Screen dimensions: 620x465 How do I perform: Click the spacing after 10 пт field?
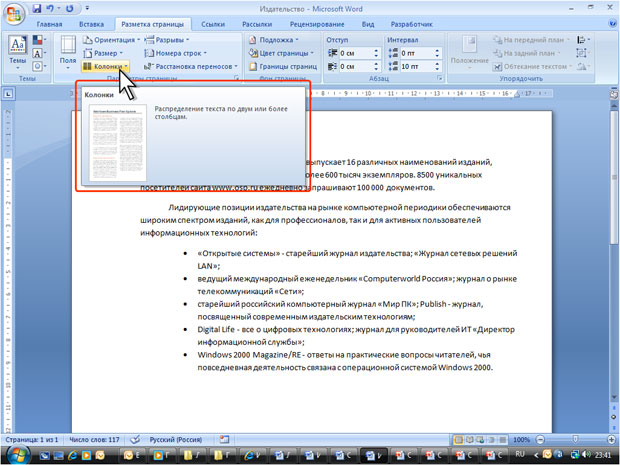(x=416, y=66)
